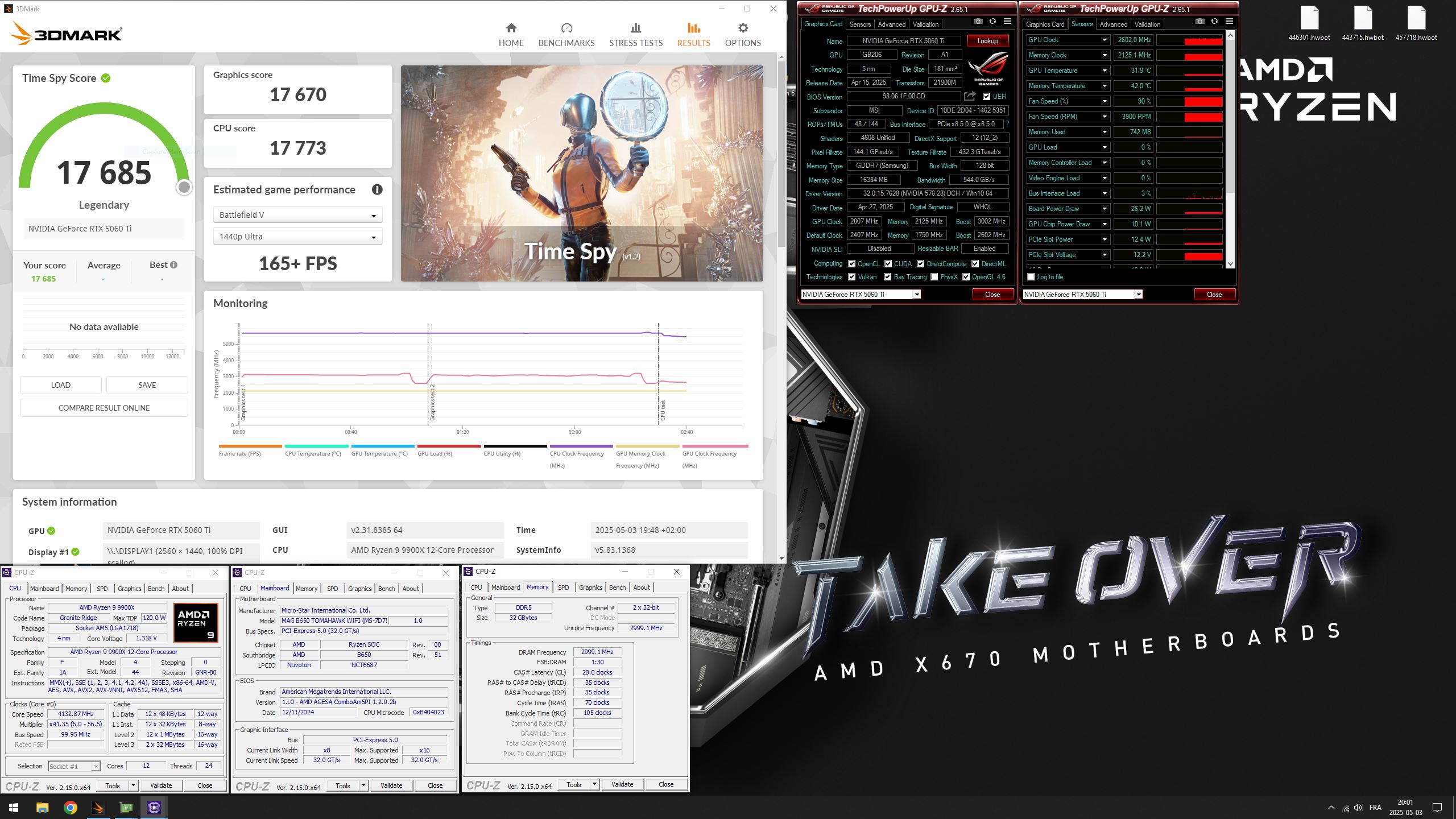This screenshot has height=819, width=1456.
Task: Click COMPARE RESULT ONLINE
Action: [104, 408]
